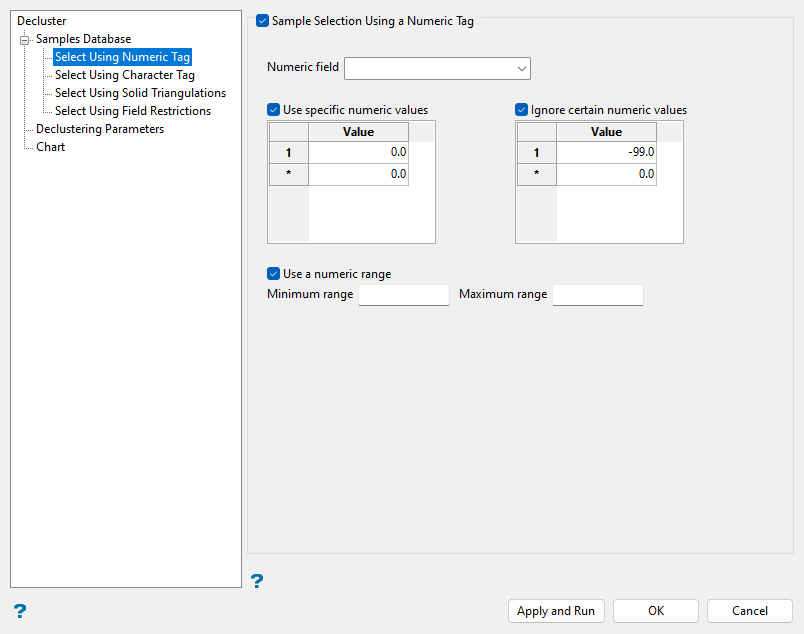
Task: Click Value column header in specific values table
Action: tap(358, 132)
